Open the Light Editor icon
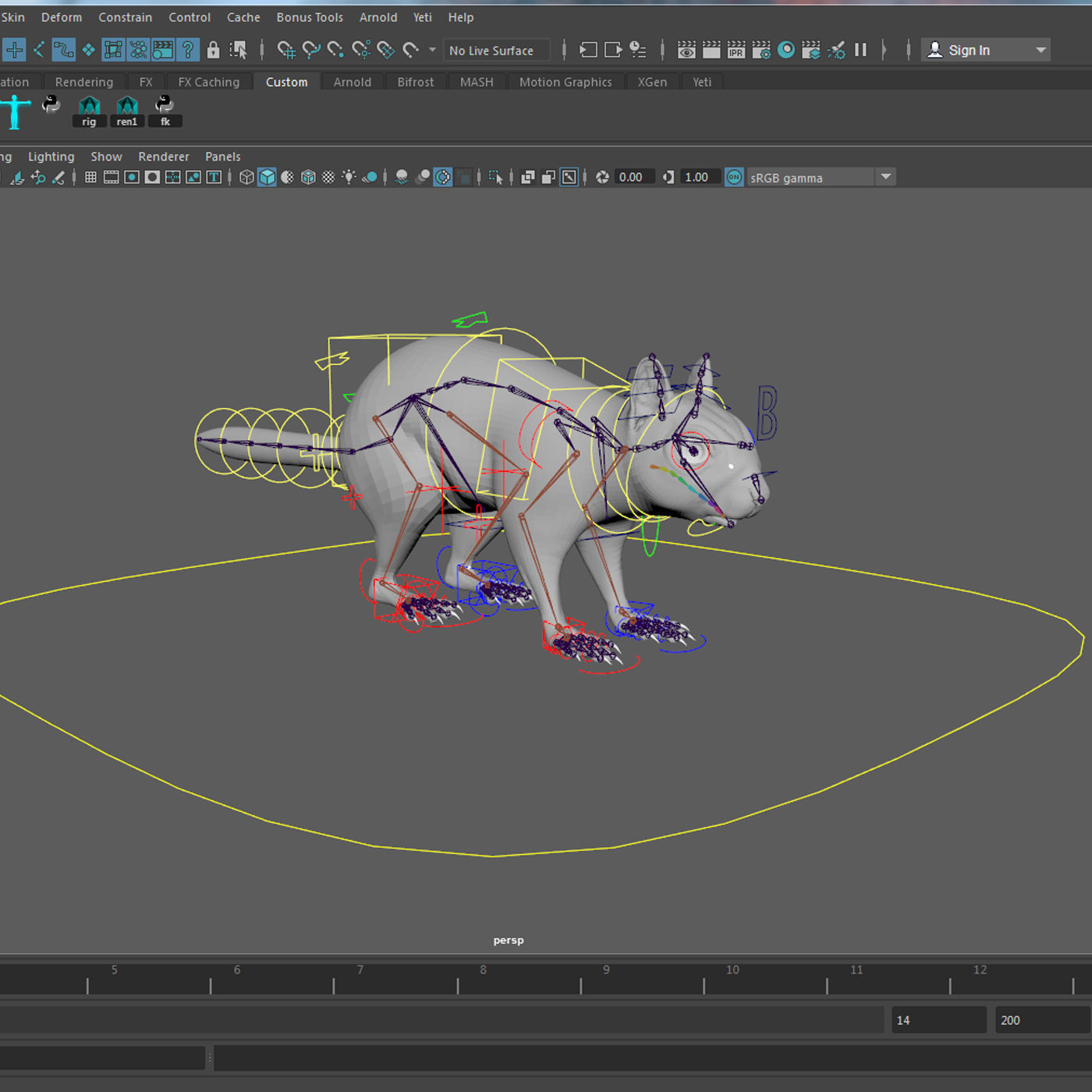The image size is (1092, 1092). point(836,50)
